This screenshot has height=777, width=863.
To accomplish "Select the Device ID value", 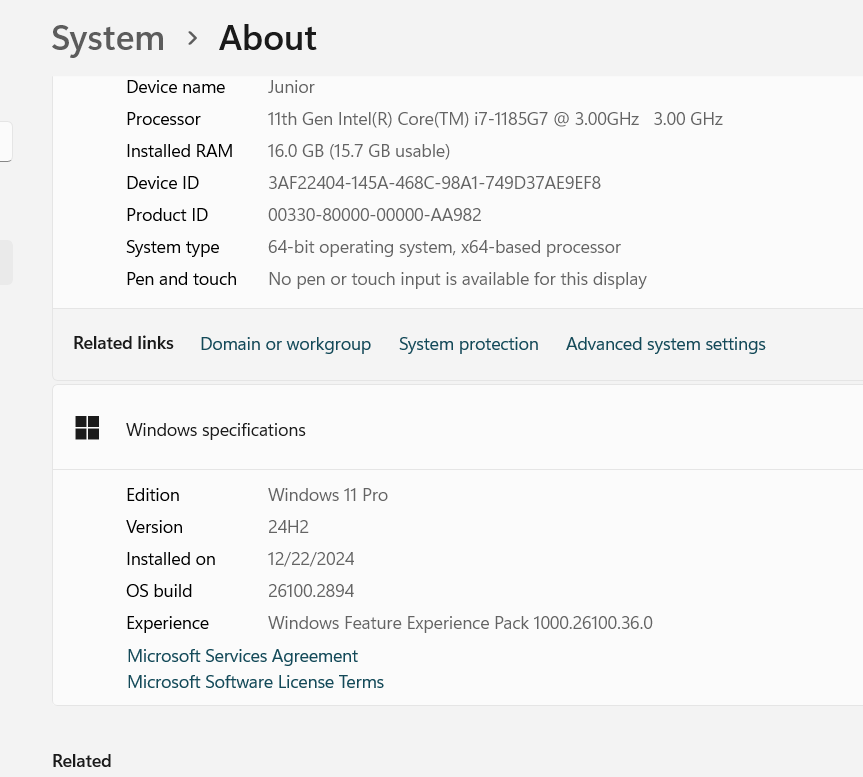I will (x=434, y=183).
